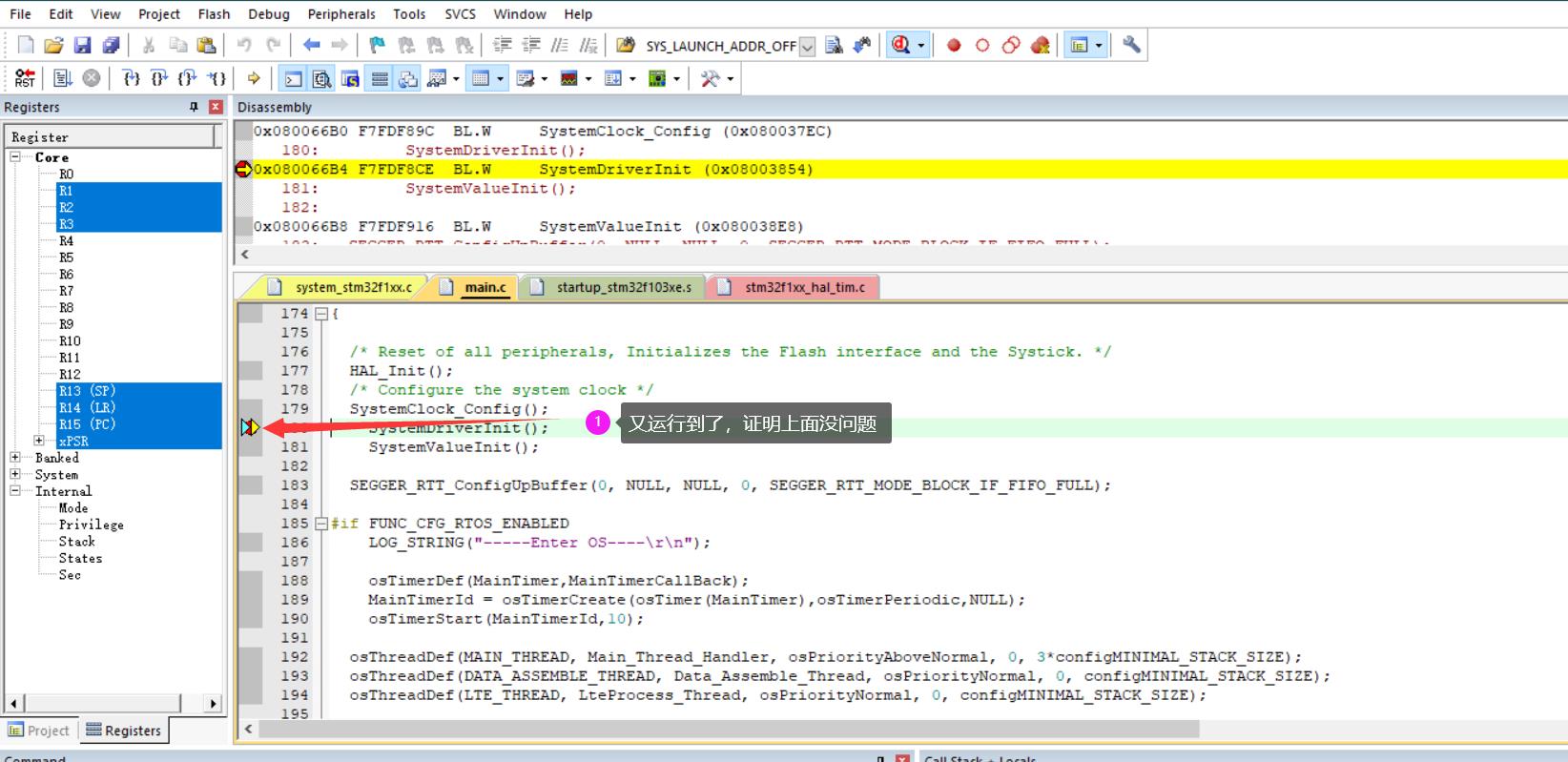The image size is (1568, 762).
Task: Indent selected lines via toolbar icon
Action: tap(503, 45)
